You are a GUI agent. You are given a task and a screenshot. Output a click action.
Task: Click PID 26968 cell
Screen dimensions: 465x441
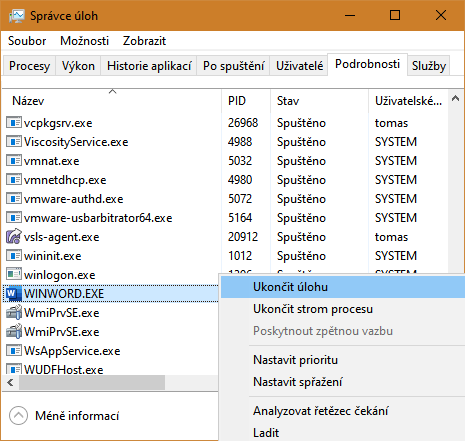243,123
